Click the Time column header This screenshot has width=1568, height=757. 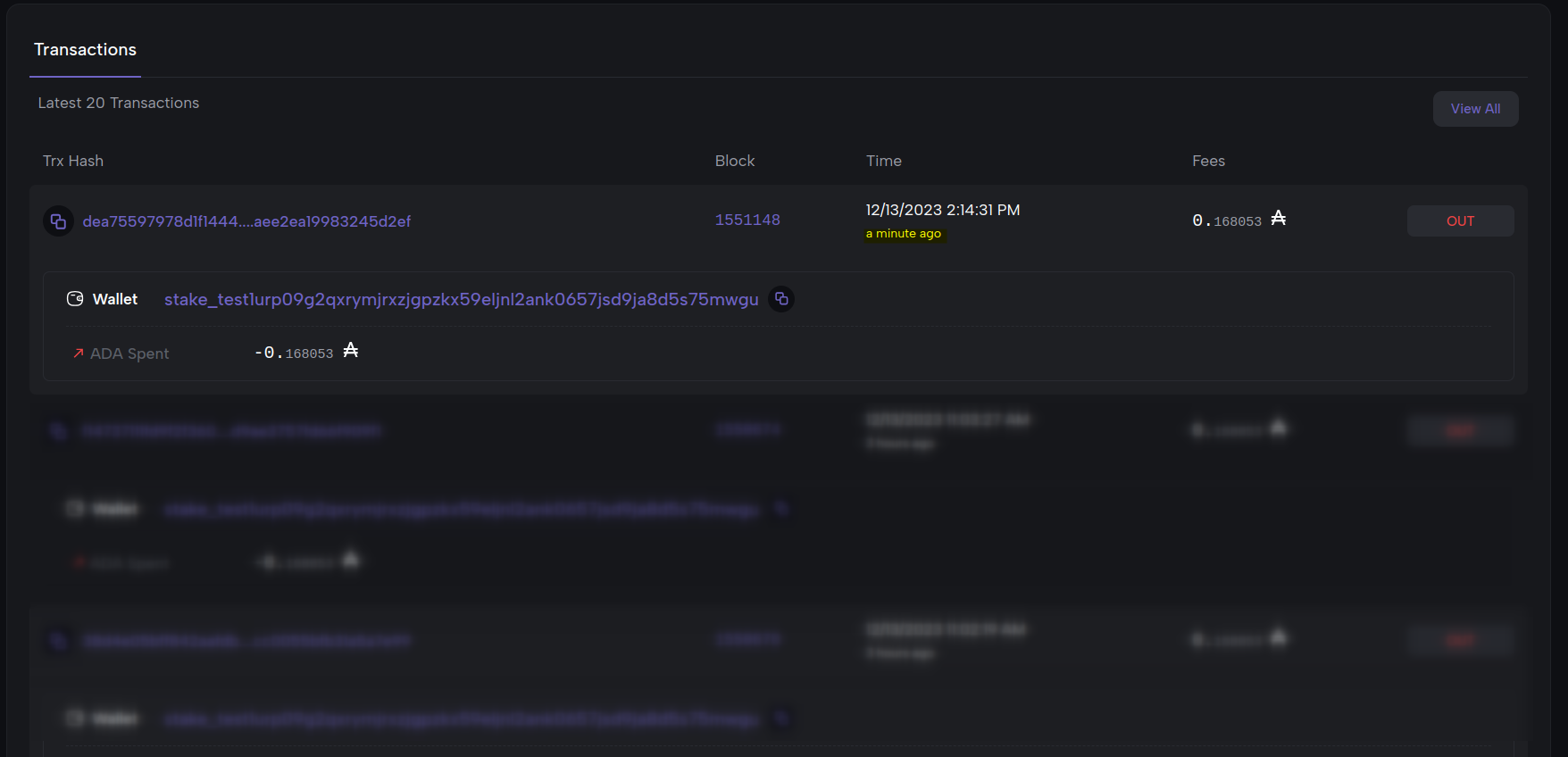point(884,161)
